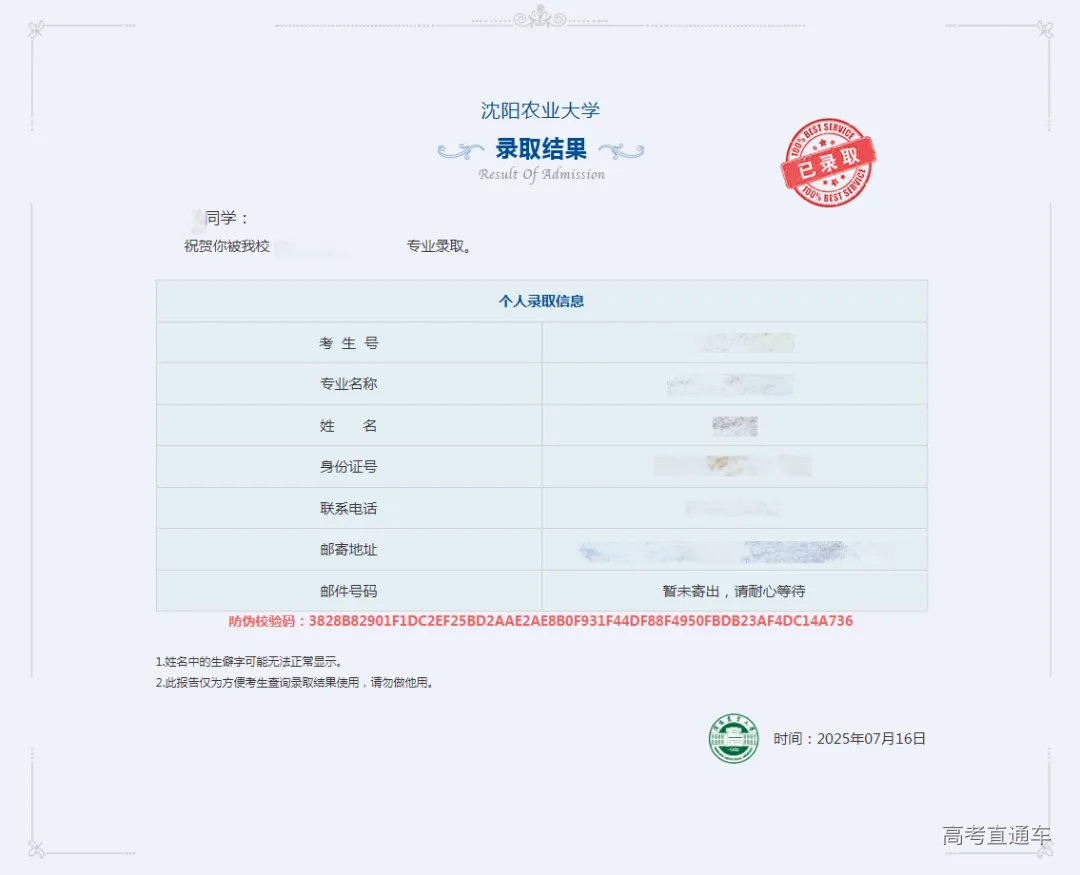1080x875 pixels.
Task: Open the 沈阳农业大学 university title link
Action: (x=541, y=110)
